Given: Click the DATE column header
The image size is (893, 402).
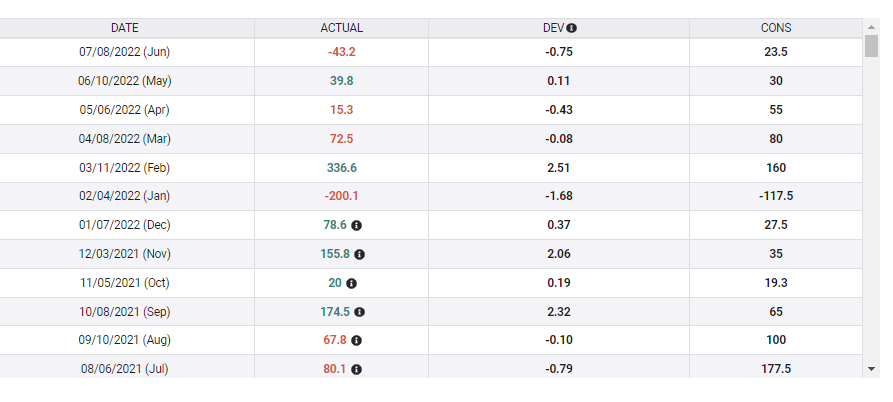Looking at the screenshot, I should 125,28.
